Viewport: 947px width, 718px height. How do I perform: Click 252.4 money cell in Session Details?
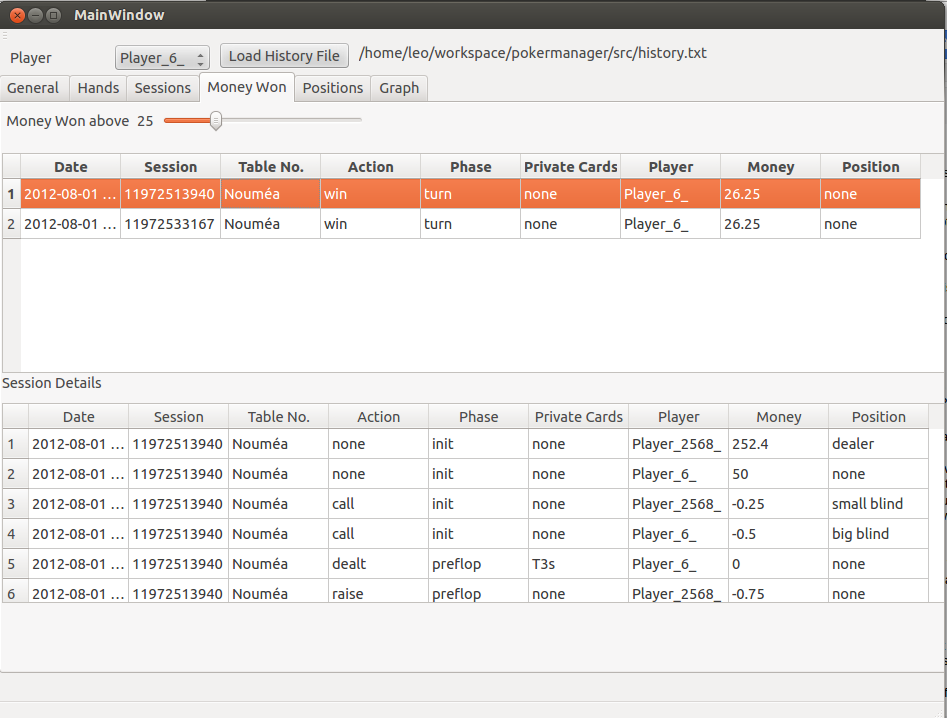[778, 444]
